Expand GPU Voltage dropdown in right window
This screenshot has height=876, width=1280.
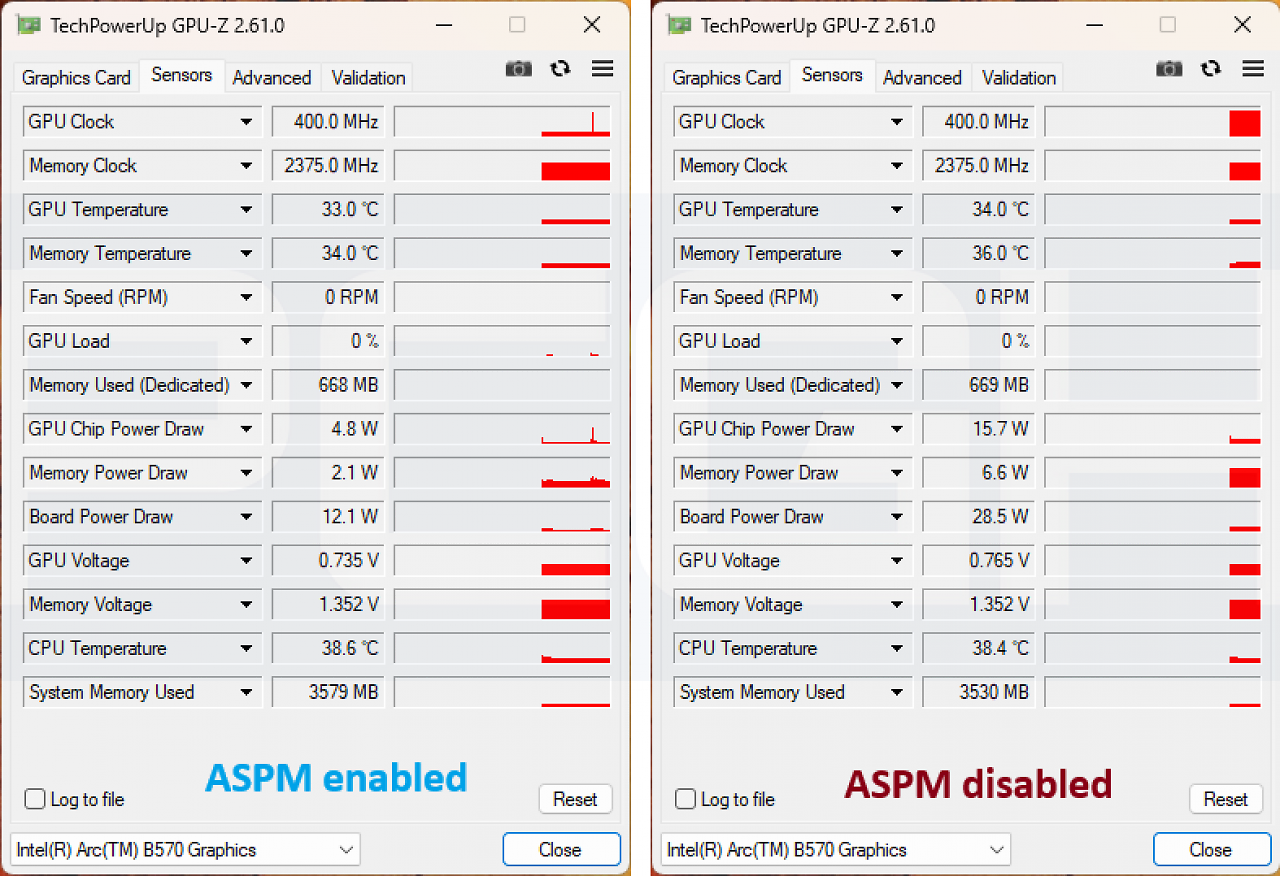click(x=897, y=561)
